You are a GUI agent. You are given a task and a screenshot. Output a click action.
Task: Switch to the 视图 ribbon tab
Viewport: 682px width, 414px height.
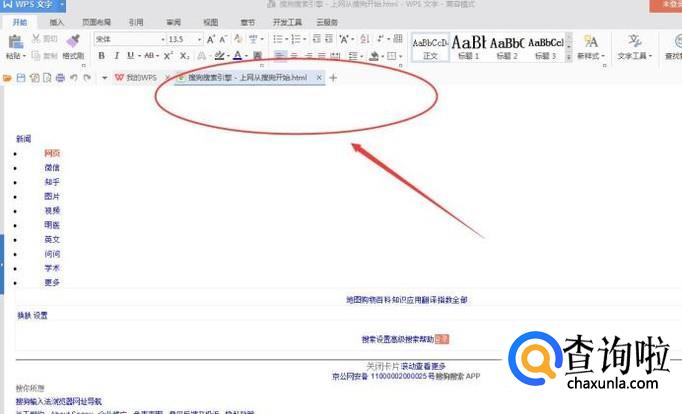[211, 22]
